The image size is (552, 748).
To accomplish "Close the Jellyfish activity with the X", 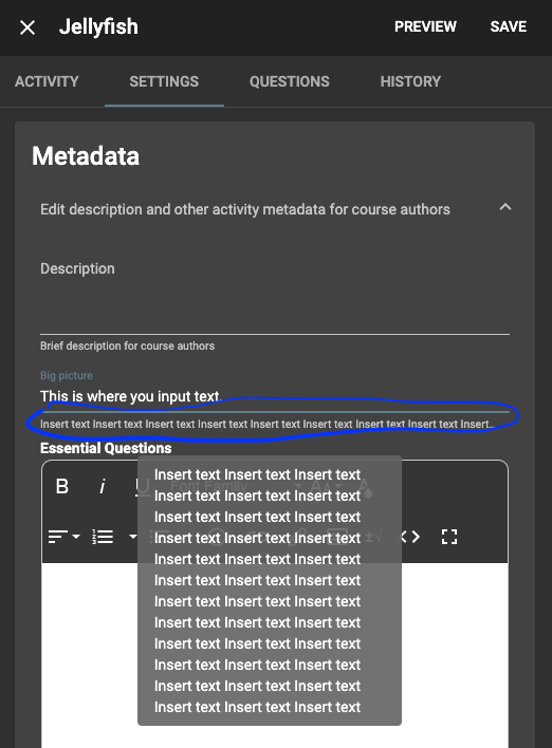I will (x=28, y=28).
